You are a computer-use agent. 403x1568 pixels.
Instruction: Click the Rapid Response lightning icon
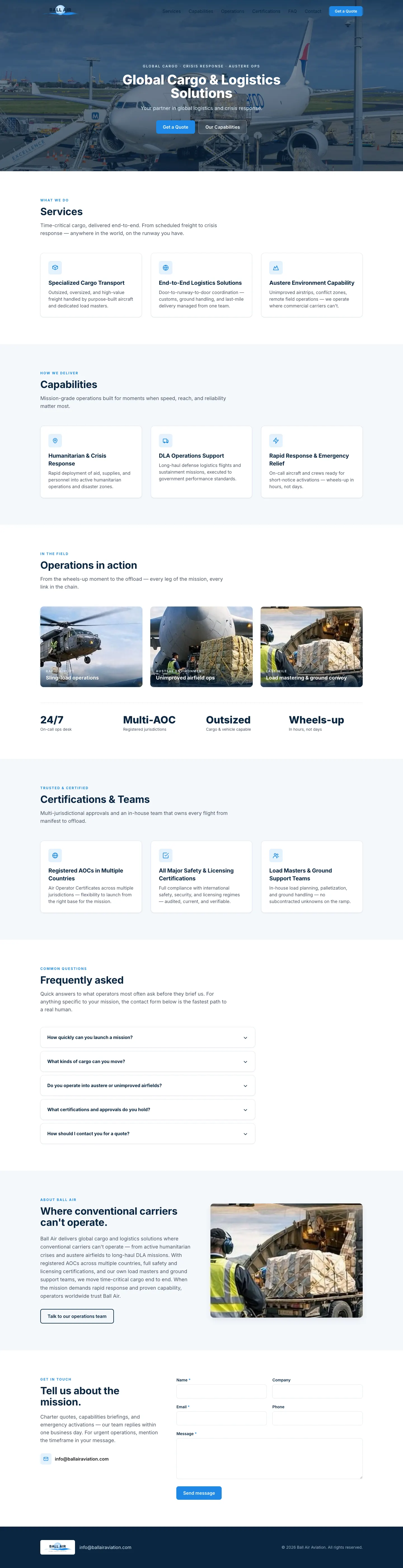click(276, 441)
